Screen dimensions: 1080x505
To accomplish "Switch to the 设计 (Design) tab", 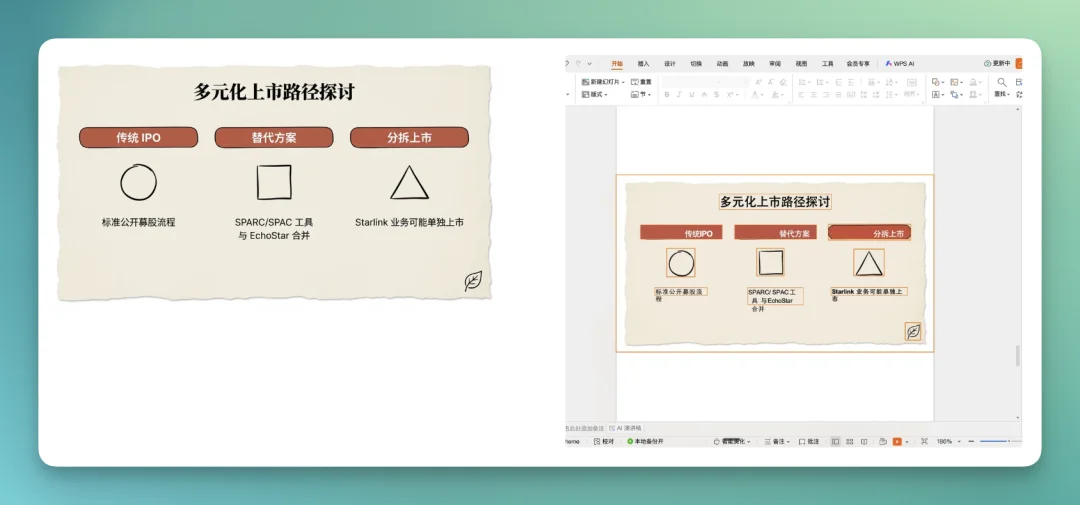I will click(x=669, y=63).
